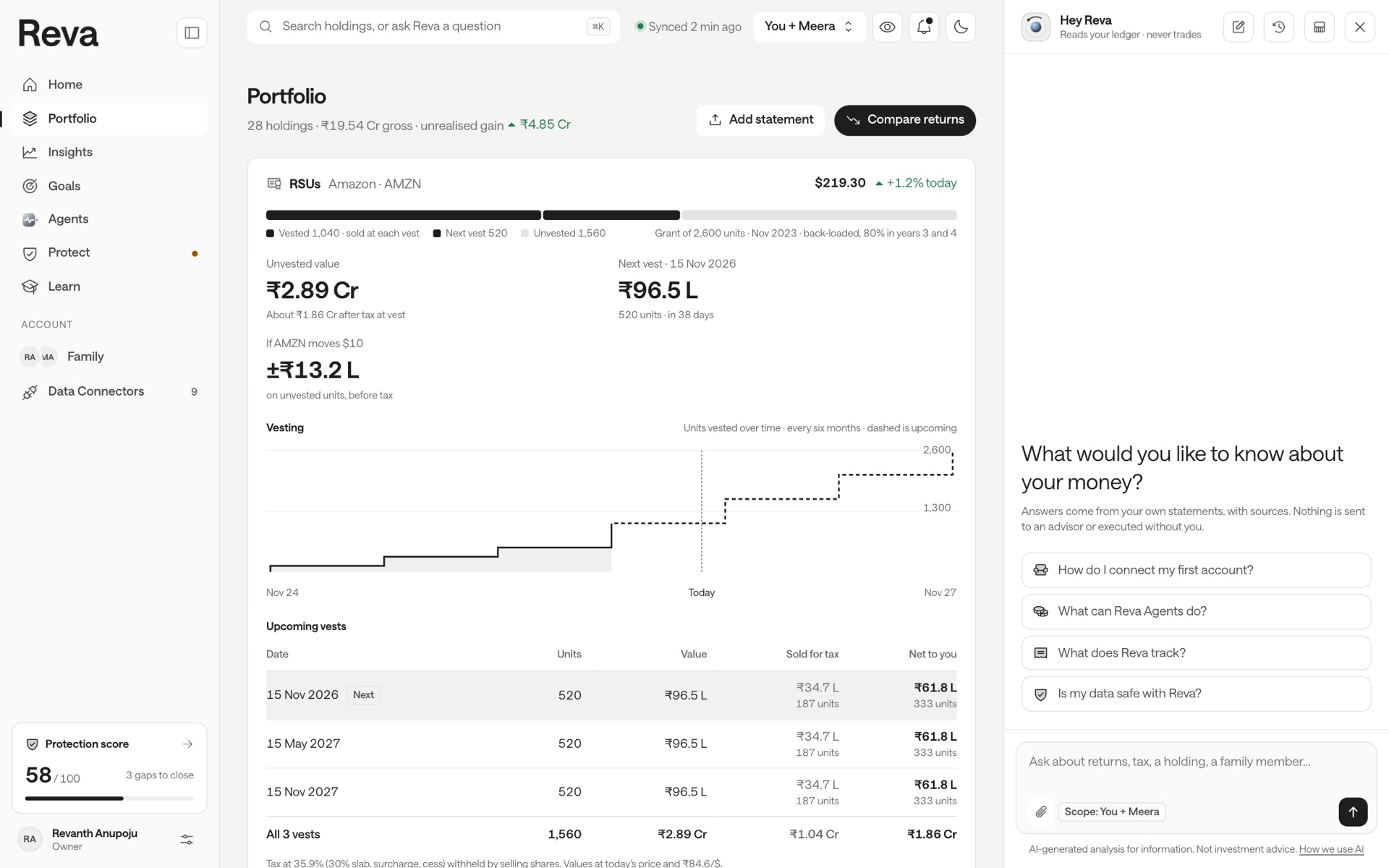Attach a file with the paperclip icon
1389x868 pixels.
tap(1041, 812)
